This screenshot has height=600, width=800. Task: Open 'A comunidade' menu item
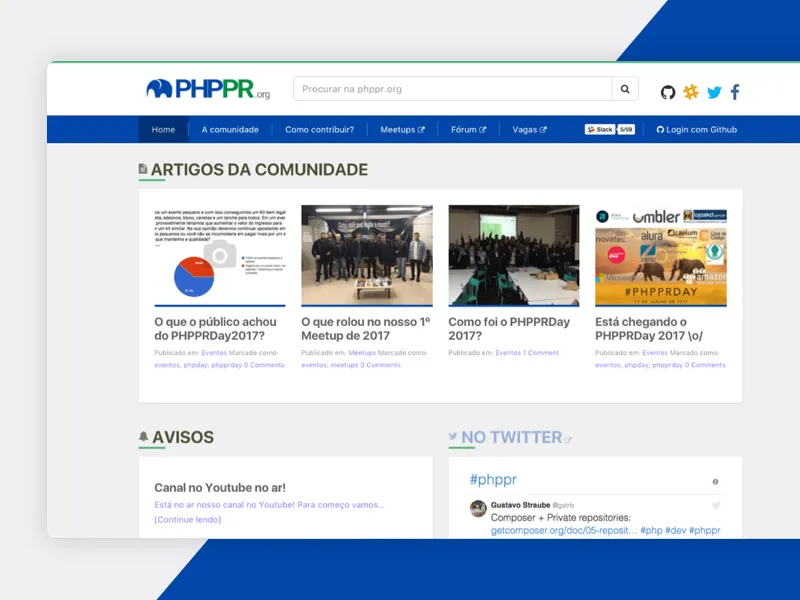(230, 130)
